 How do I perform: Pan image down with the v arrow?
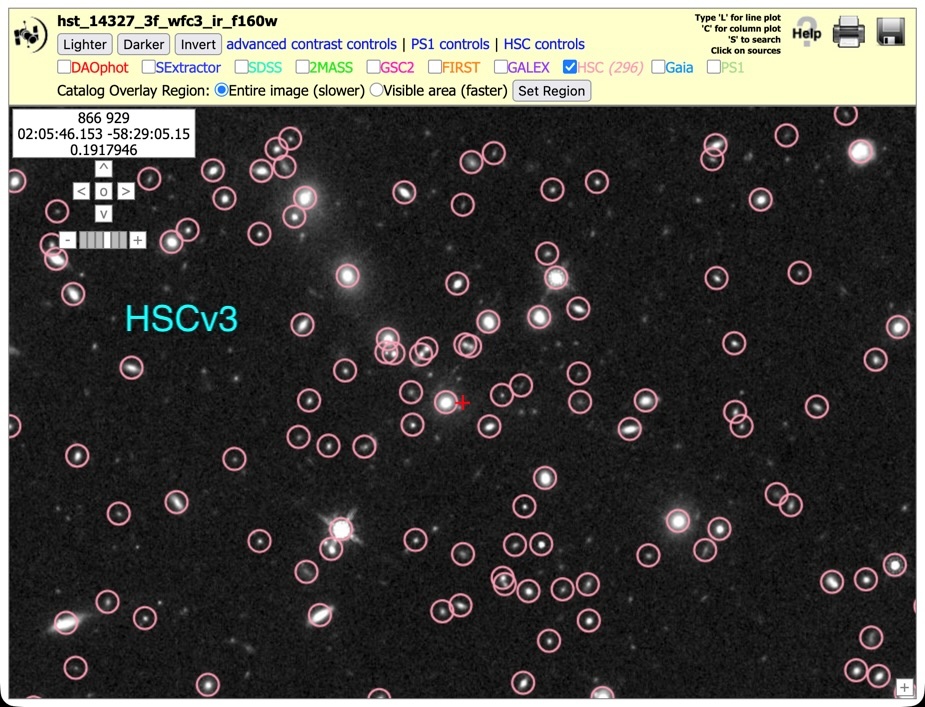103,214
